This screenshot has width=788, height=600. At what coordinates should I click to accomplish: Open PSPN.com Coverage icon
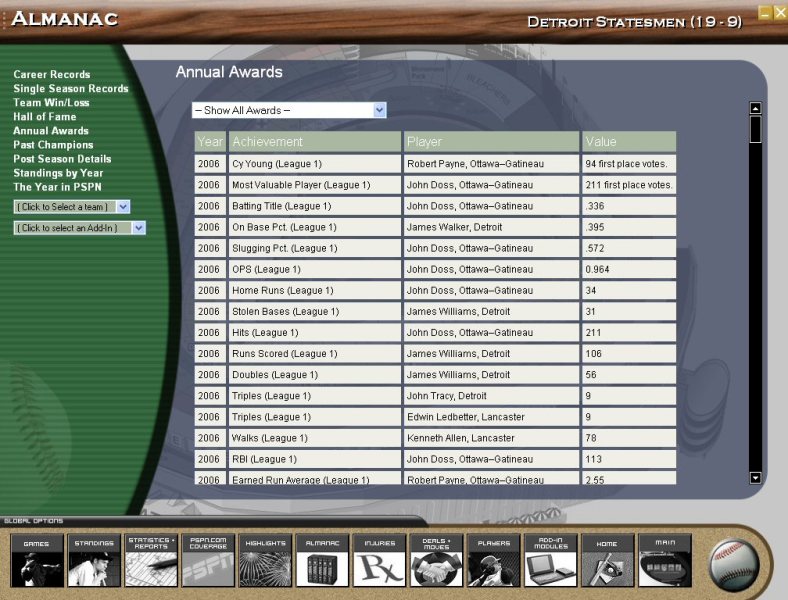point(208,561)
